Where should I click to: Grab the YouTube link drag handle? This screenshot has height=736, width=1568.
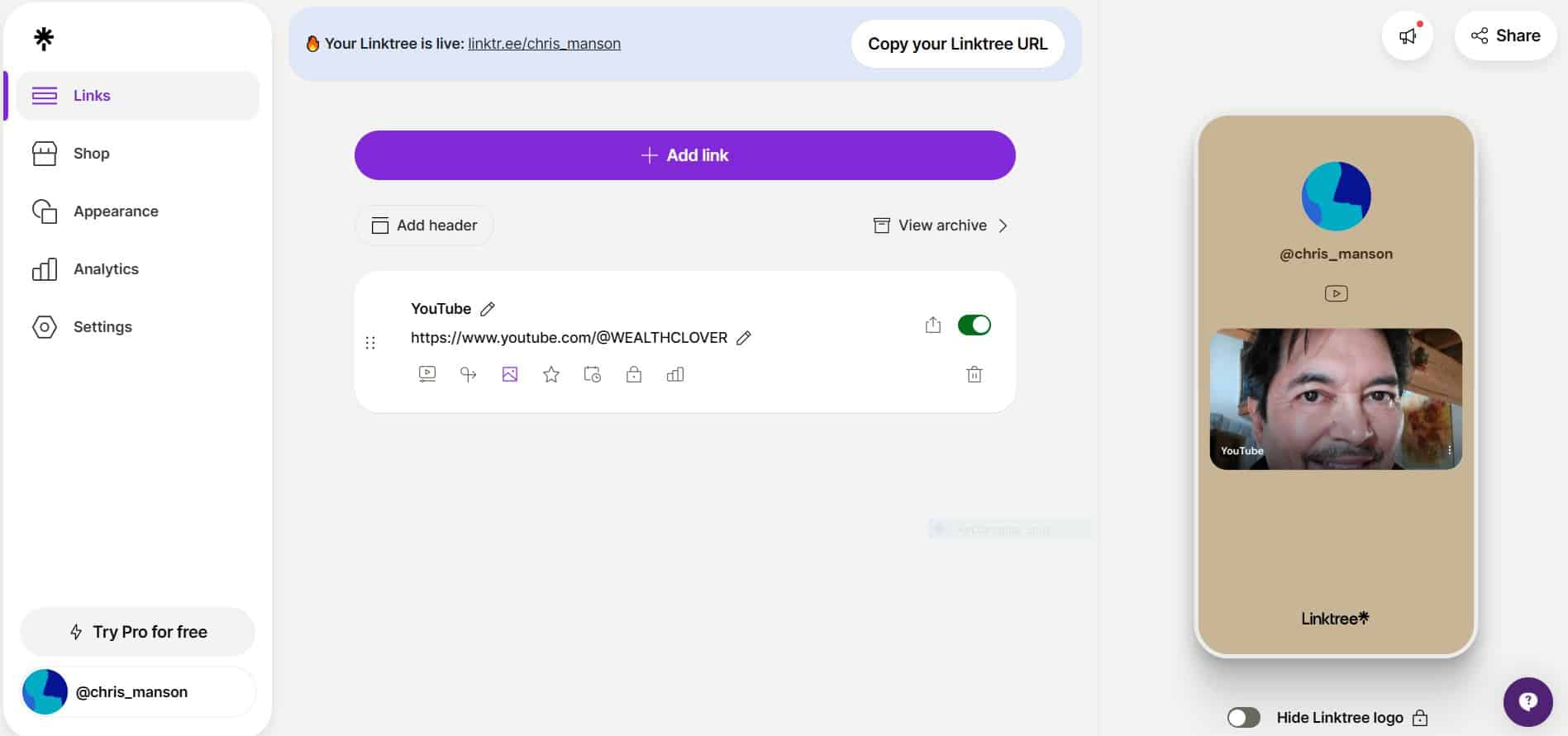coord(370,342)
